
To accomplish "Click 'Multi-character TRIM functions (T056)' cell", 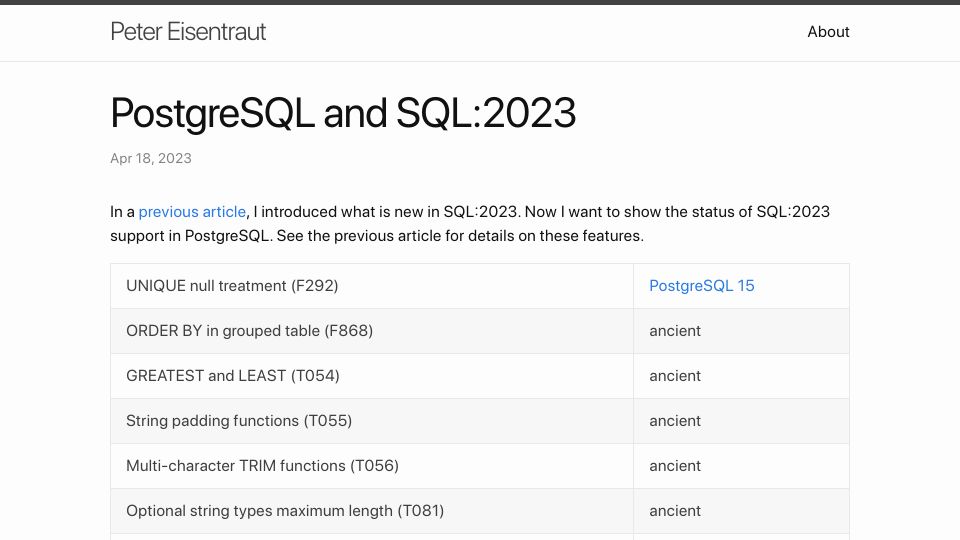I will coord(372,466).
